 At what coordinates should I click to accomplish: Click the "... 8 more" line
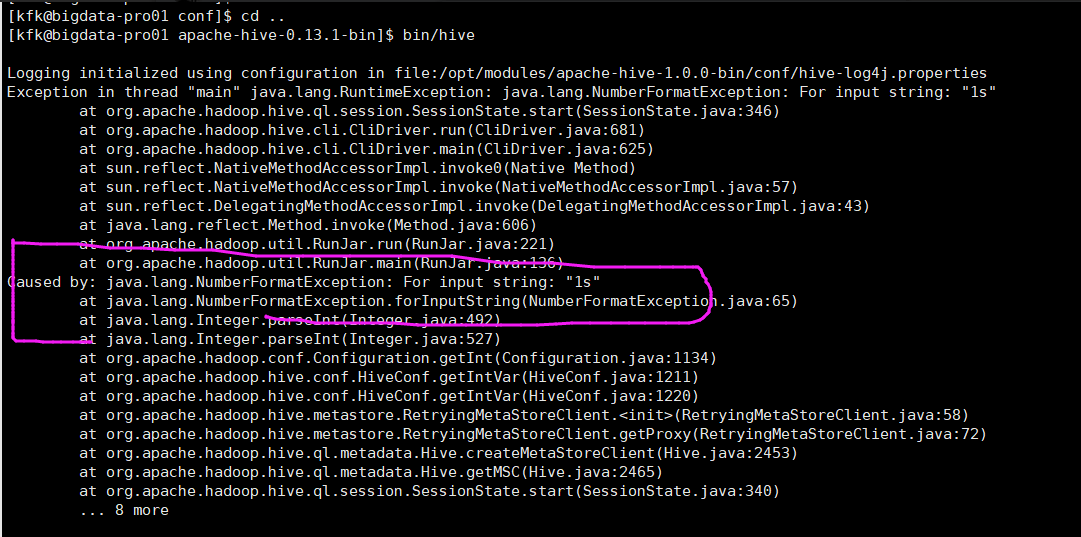click(x=124, y=510)
